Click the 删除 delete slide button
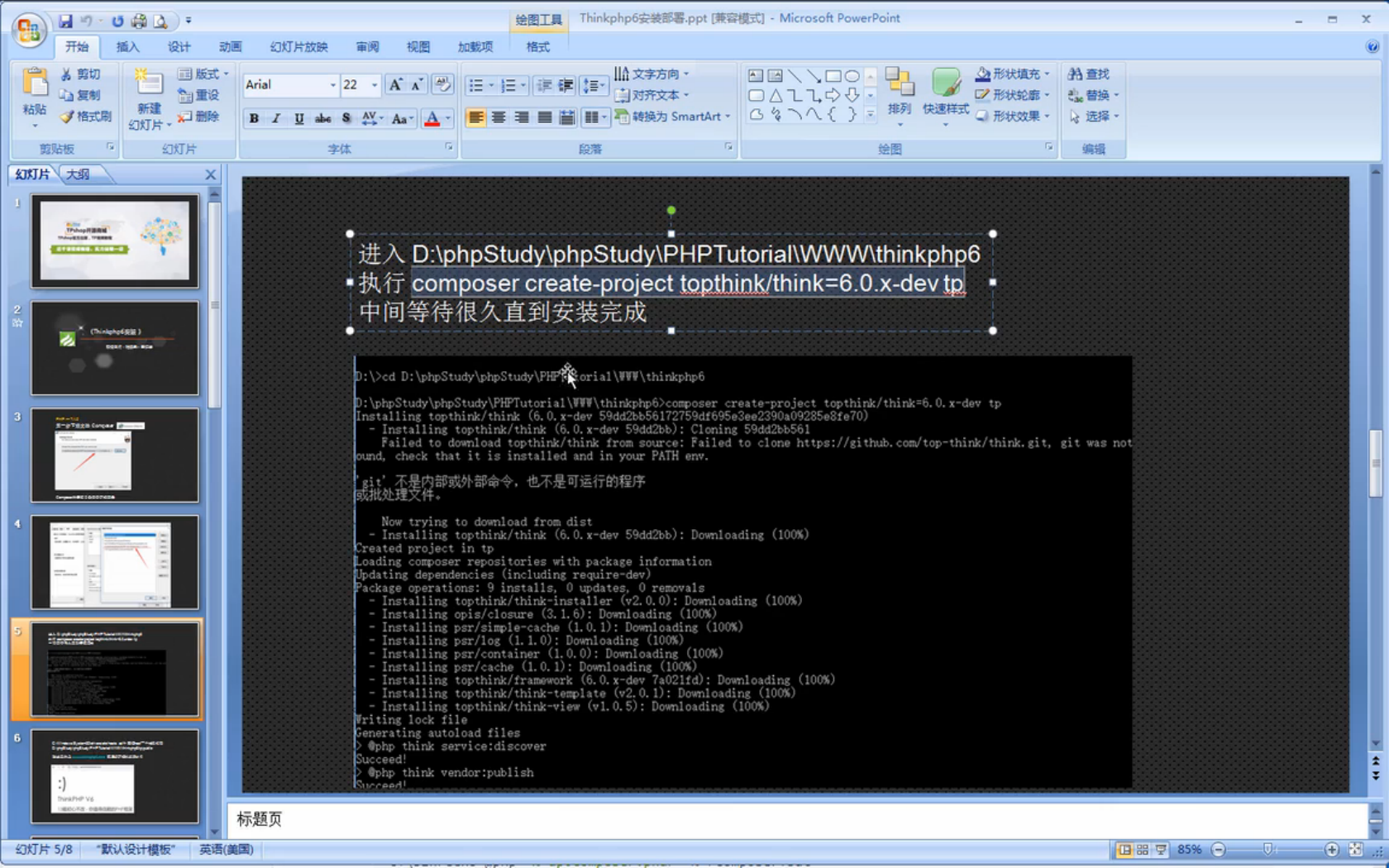This screenshot has height=868, width=1389. point(198,117)
